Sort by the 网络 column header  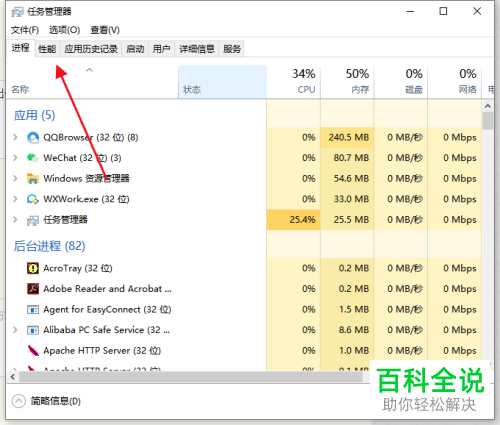pyautogui.click(x=454, y=82)
